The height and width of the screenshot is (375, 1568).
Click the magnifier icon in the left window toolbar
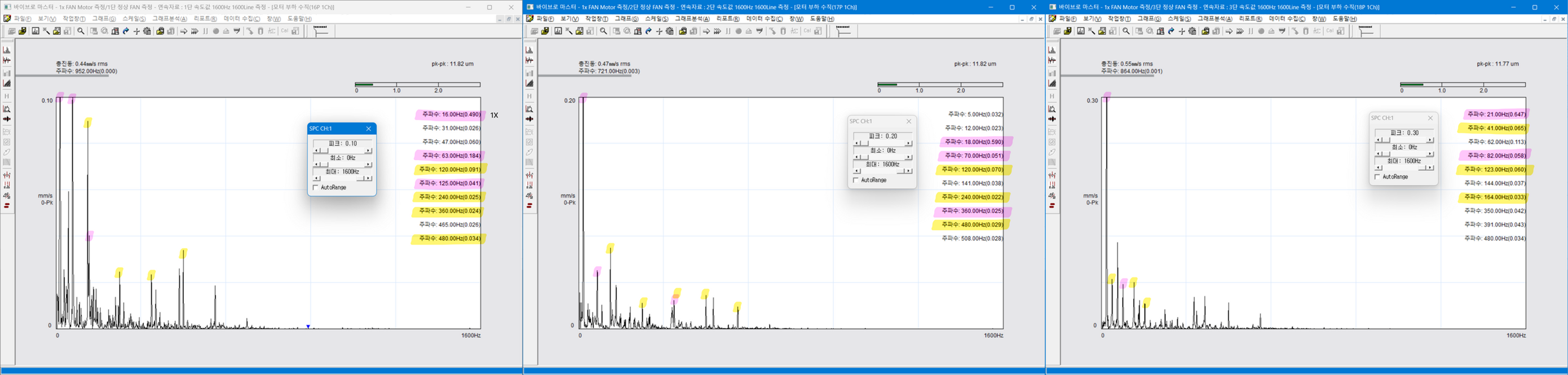tap(81, 31)
